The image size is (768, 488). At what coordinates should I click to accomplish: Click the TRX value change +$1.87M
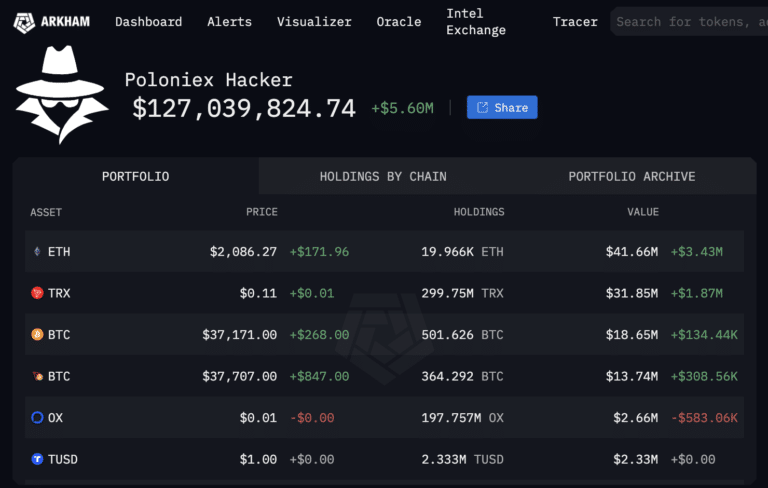[x=696, y=293]
